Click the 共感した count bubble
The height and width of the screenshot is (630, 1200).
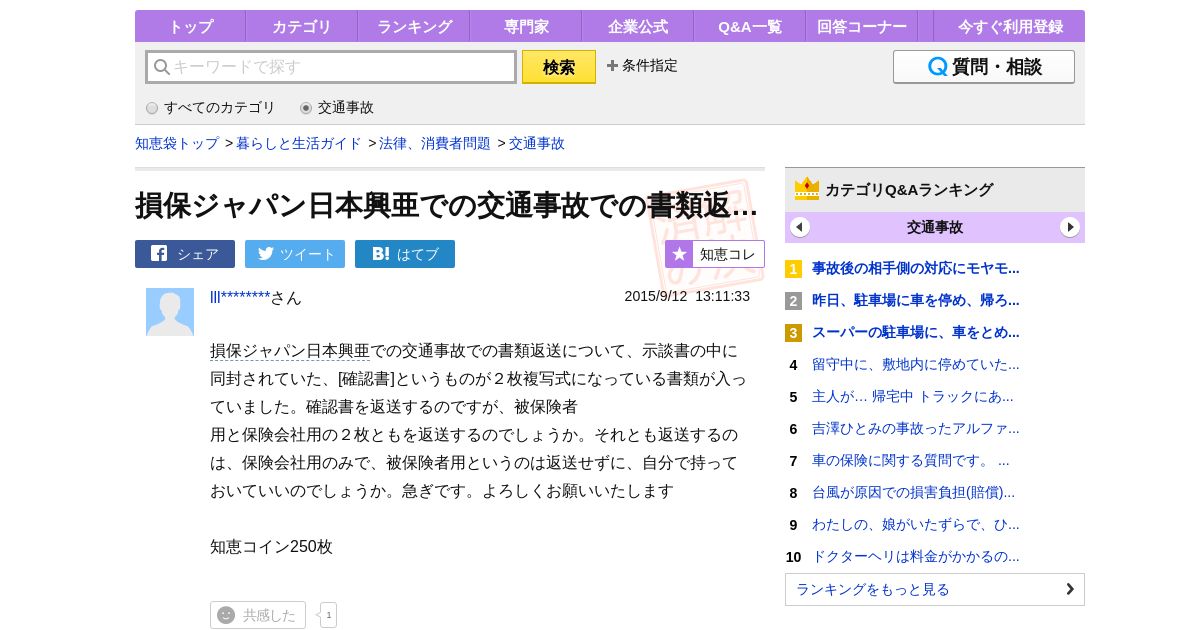[328, 615]
